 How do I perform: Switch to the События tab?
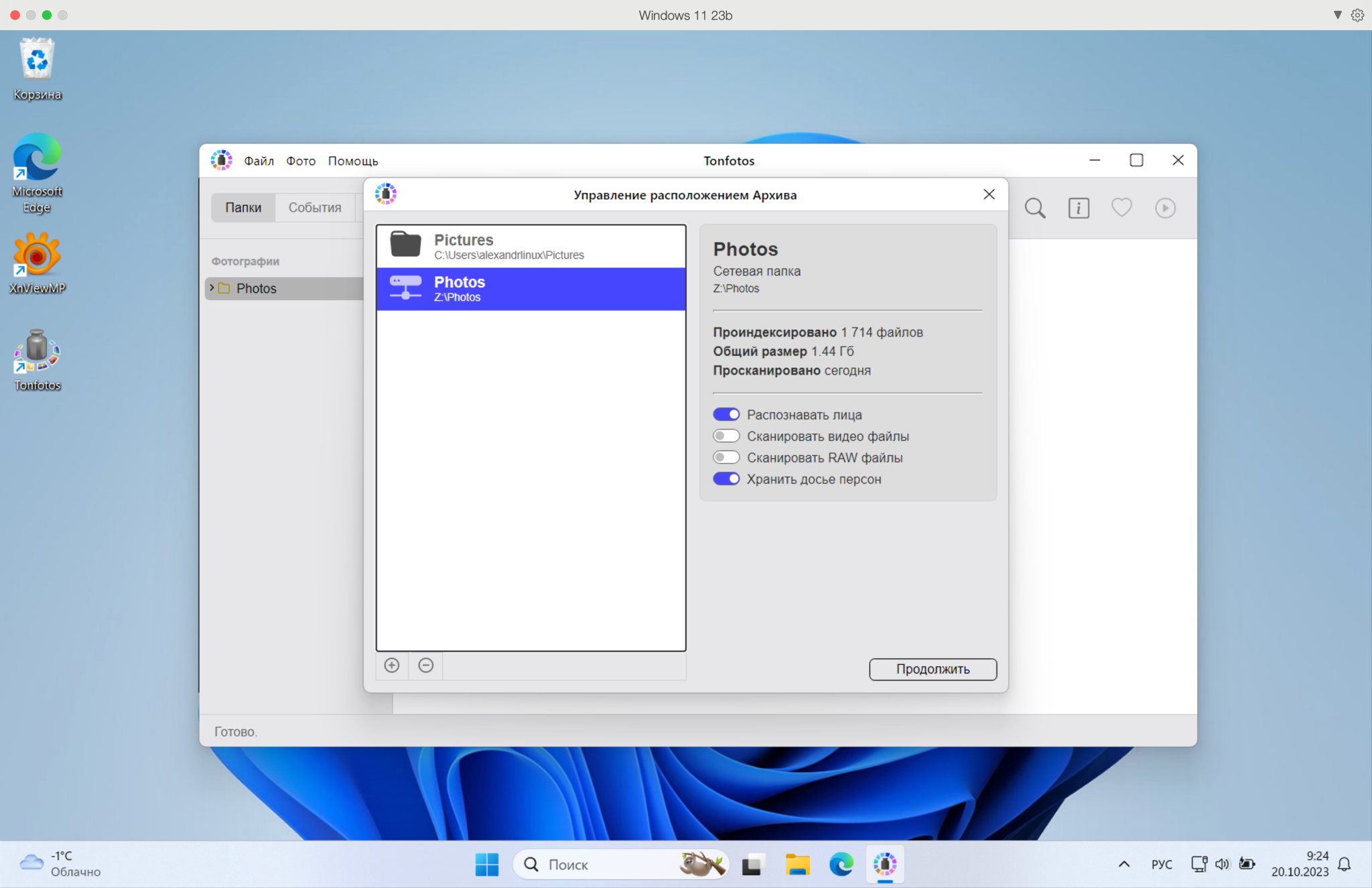[315, 208]
